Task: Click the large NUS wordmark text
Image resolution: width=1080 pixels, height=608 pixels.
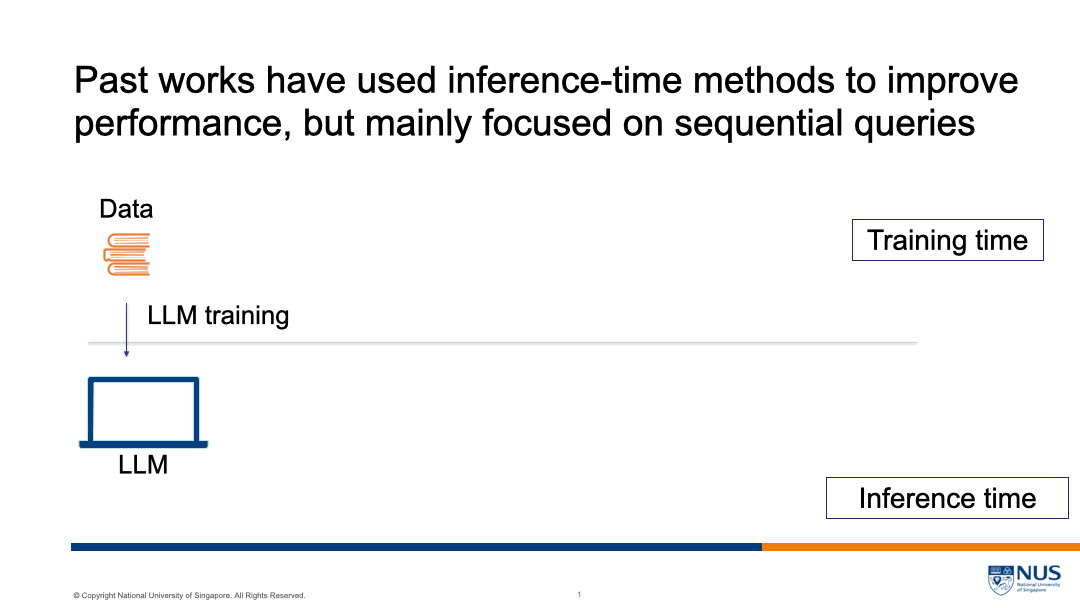Action: [1038, 573]
